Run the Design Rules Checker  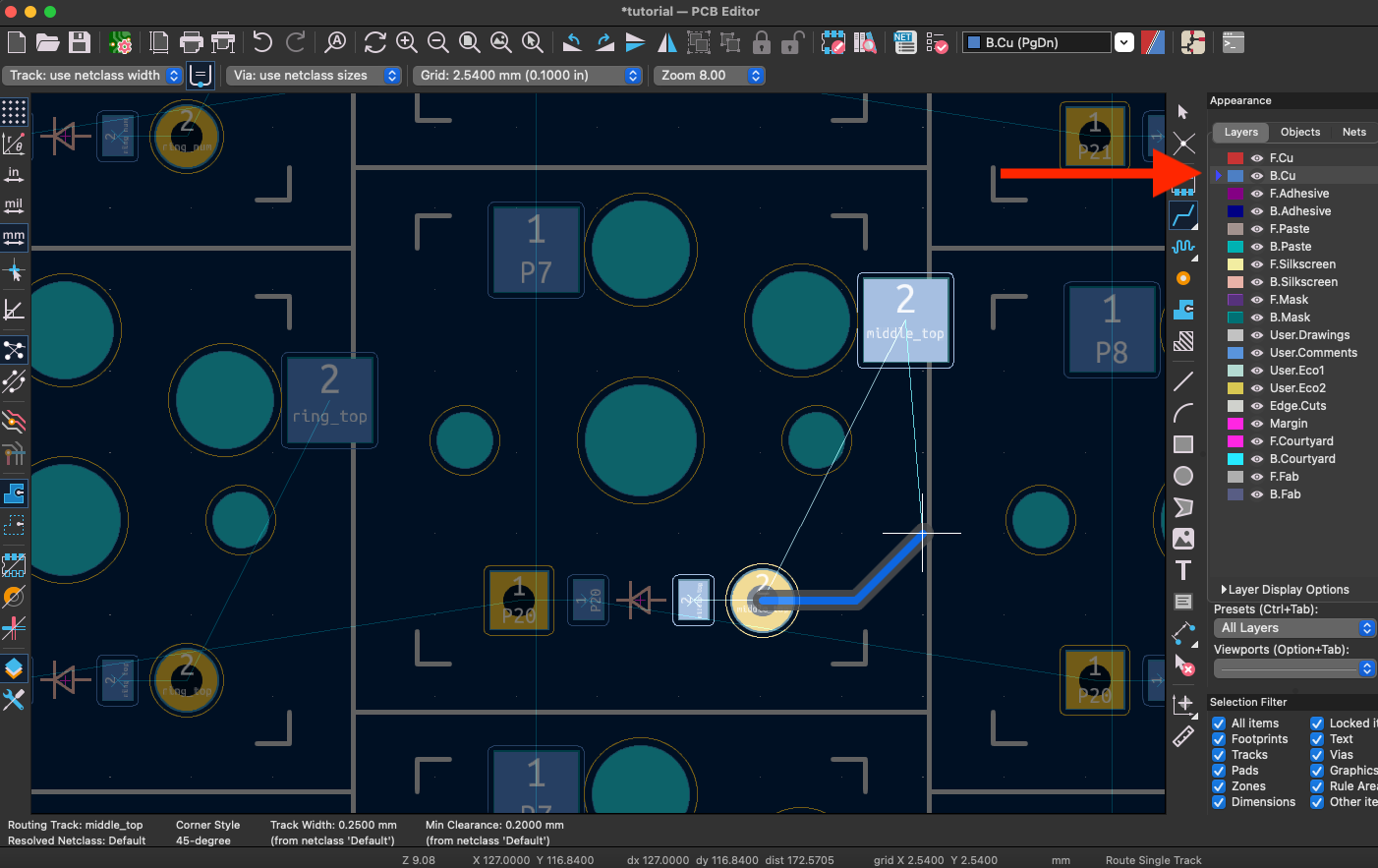coord(938,42)
